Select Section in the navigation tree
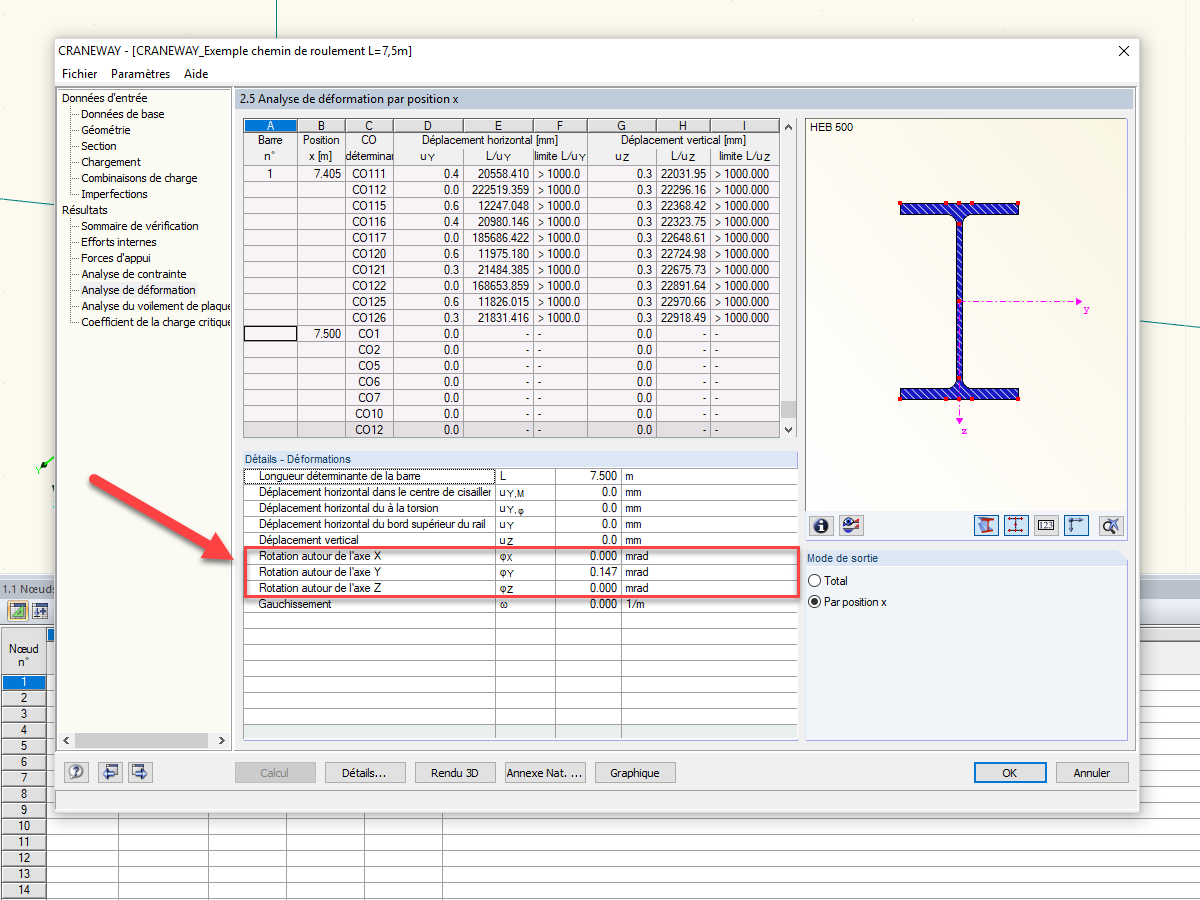This screenshot has height=900, width=1200. 99,146
